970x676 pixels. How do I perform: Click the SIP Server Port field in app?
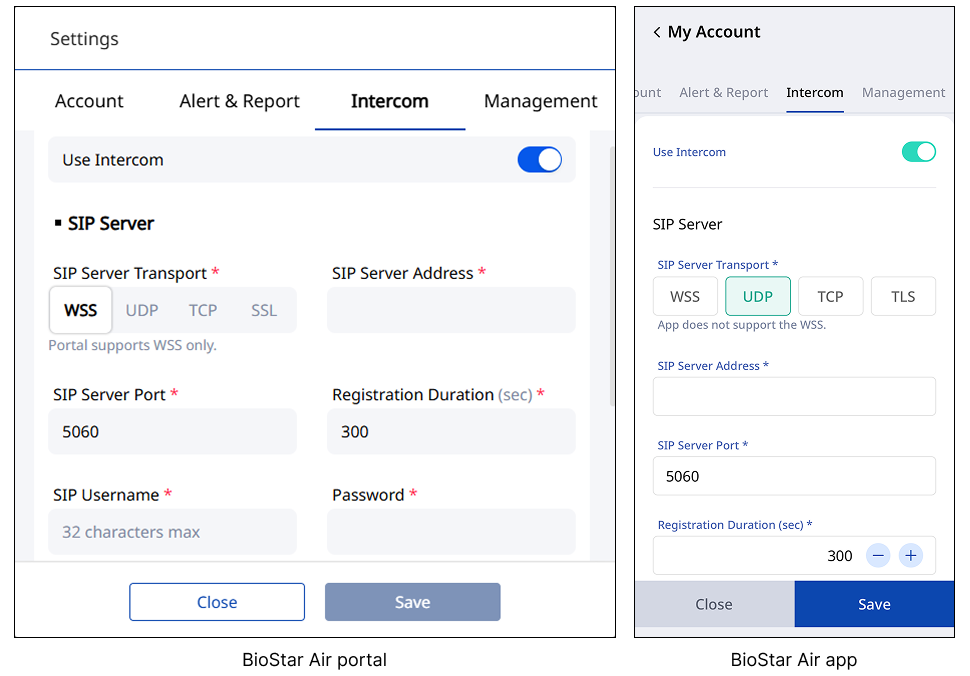(x=794, y=476)
